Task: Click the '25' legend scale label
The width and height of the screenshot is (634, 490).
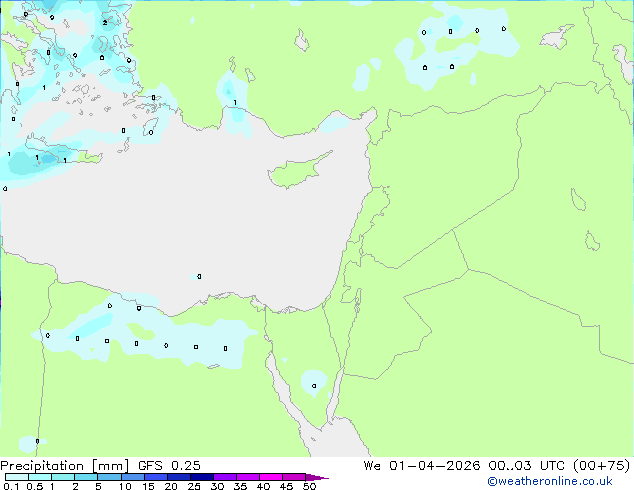Action: [x=194, y=486]
